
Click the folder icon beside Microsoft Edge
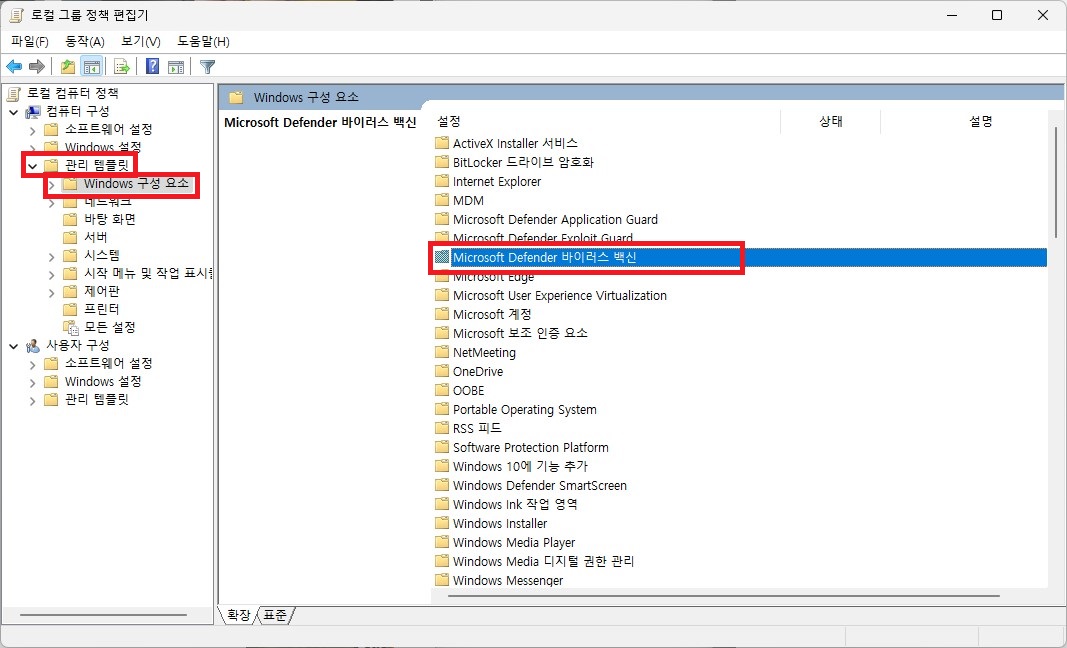click(x=442, y=277)
